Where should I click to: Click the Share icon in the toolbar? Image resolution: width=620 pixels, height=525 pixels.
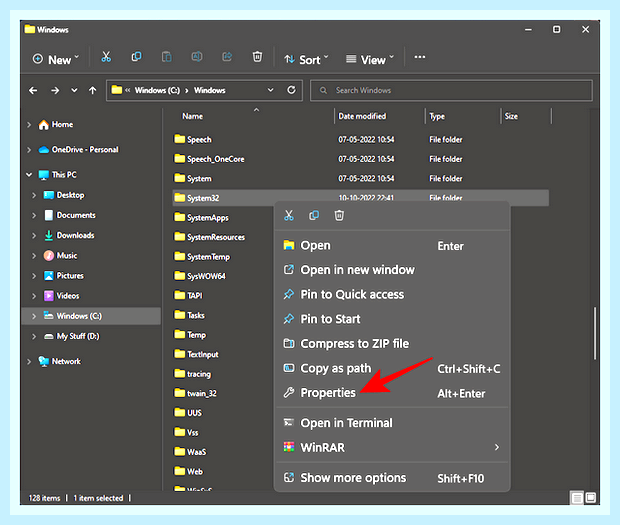click(227, 57)
